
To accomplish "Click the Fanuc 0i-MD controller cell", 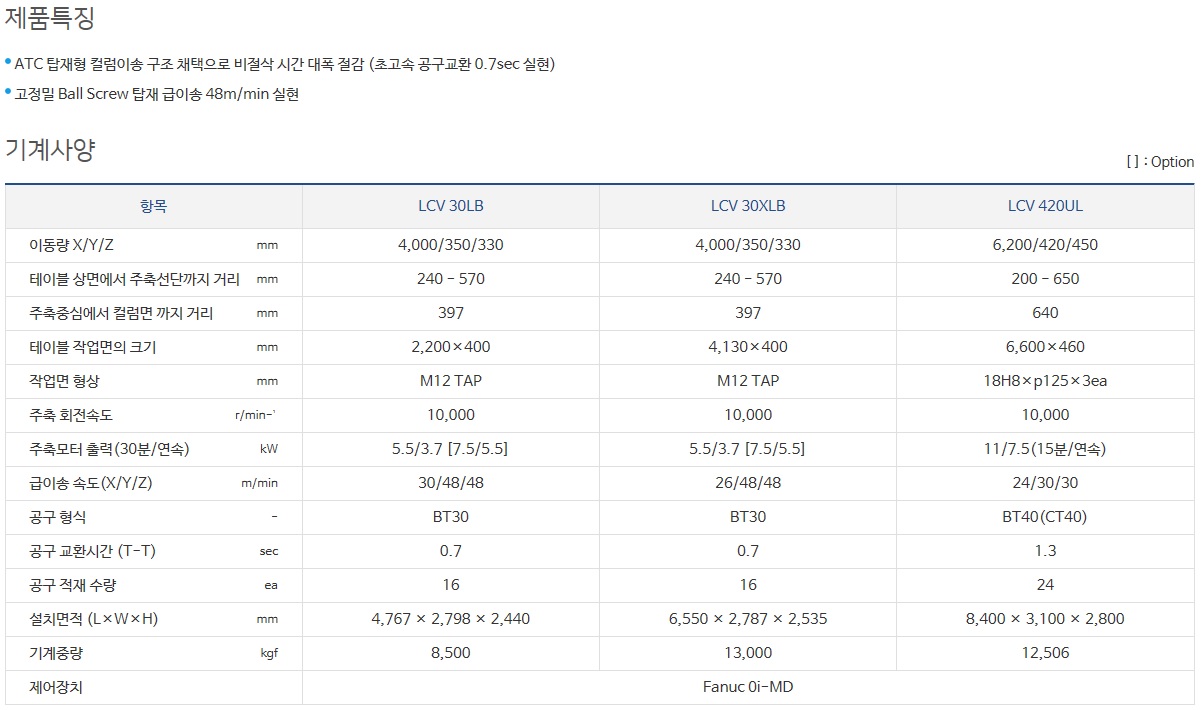I will [748, 687].
